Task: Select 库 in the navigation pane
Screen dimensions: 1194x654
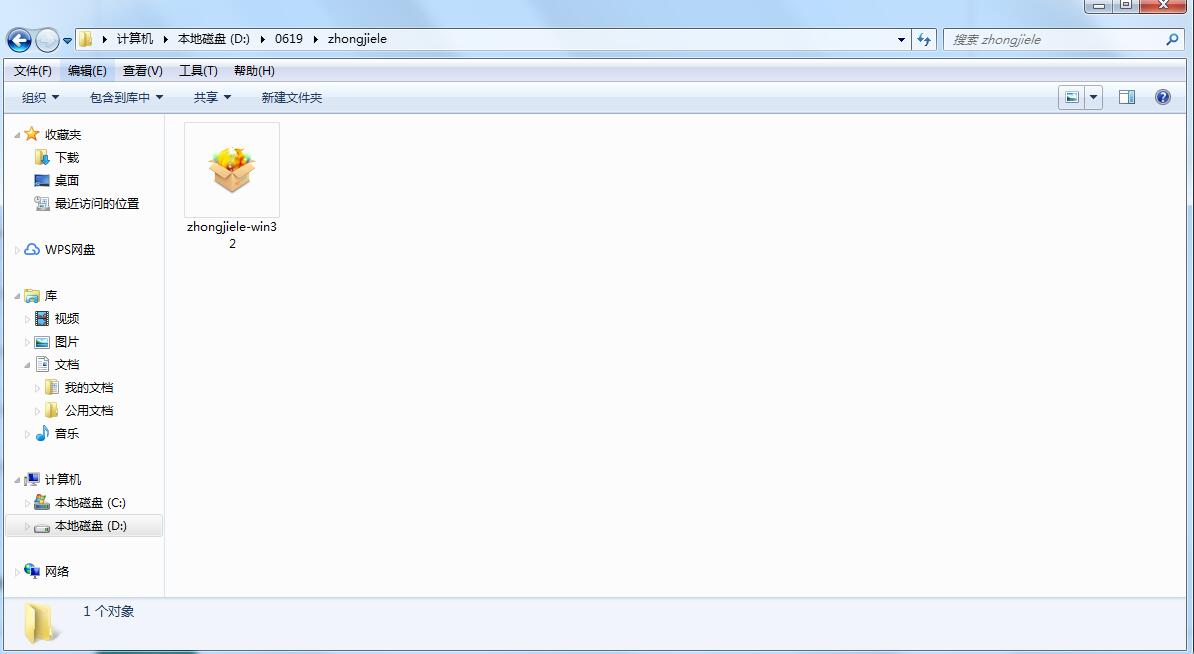Action: pos(51,295)
